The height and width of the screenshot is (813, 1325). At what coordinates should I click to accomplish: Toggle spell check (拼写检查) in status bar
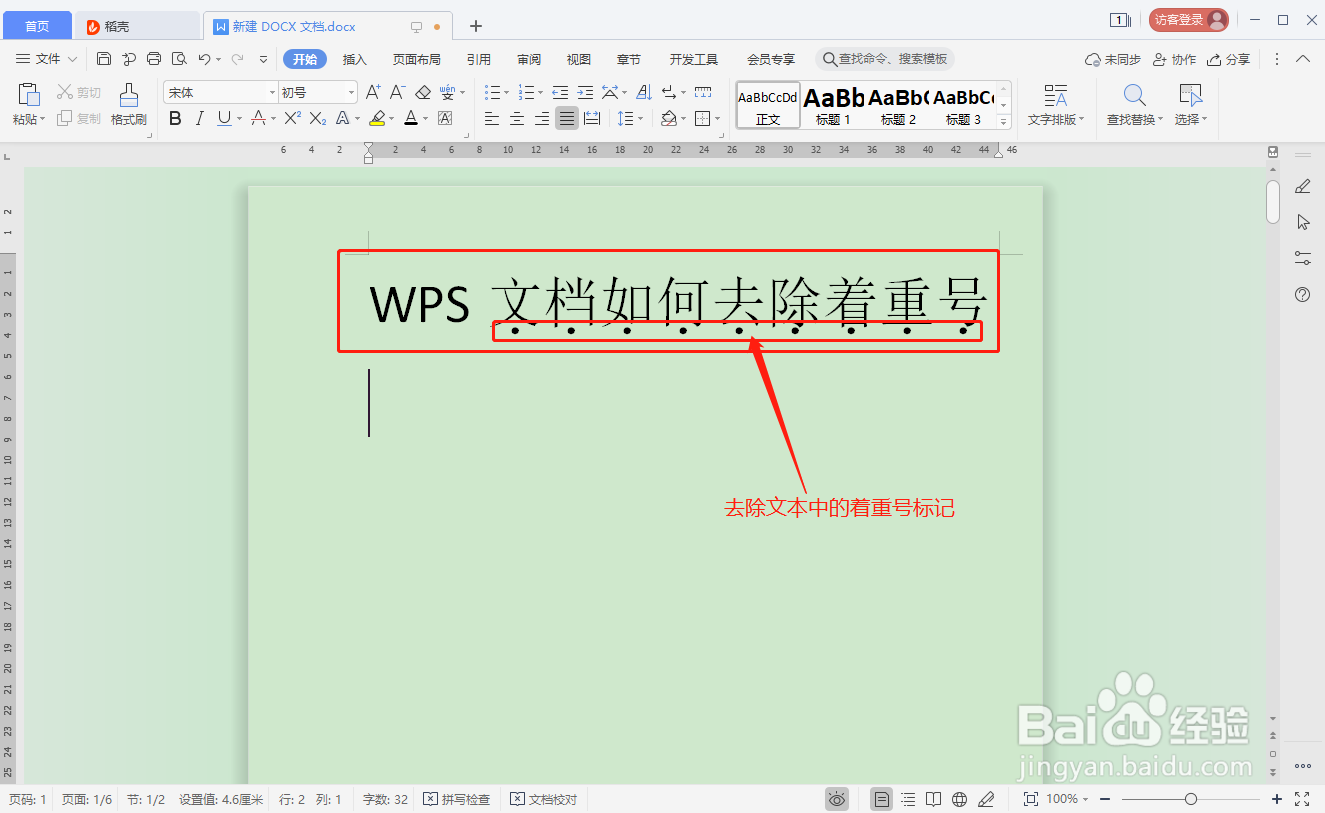coord(456,799)
